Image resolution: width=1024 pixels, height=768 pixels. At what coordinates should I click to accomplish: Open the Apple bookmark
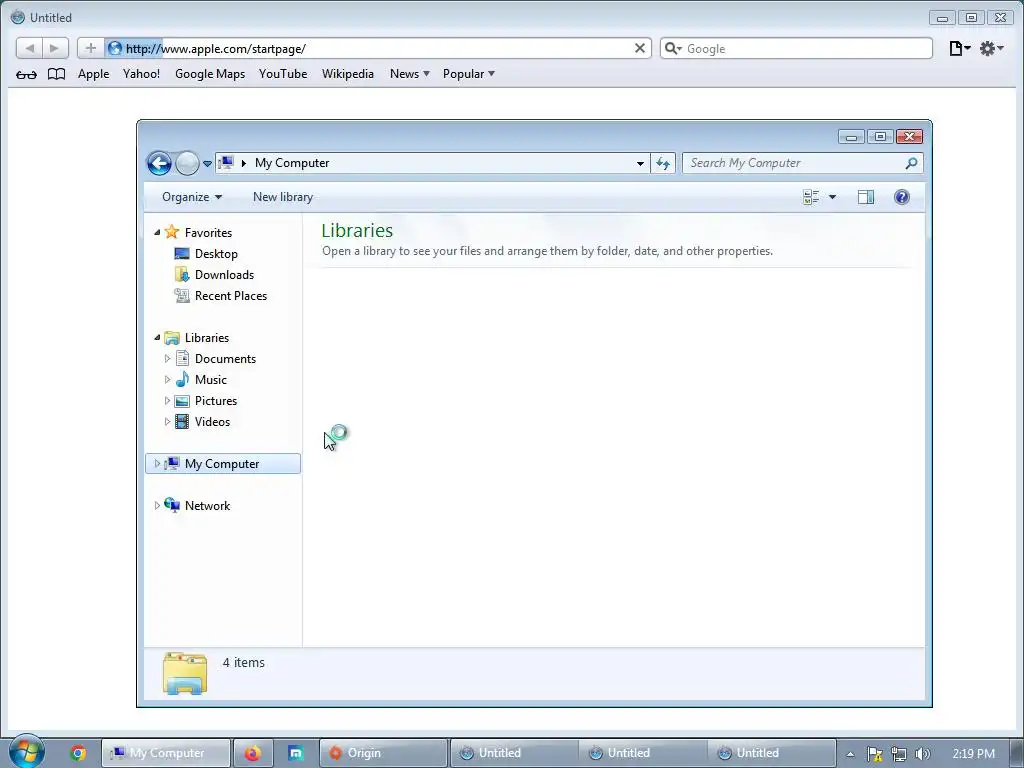coord(93,74)
